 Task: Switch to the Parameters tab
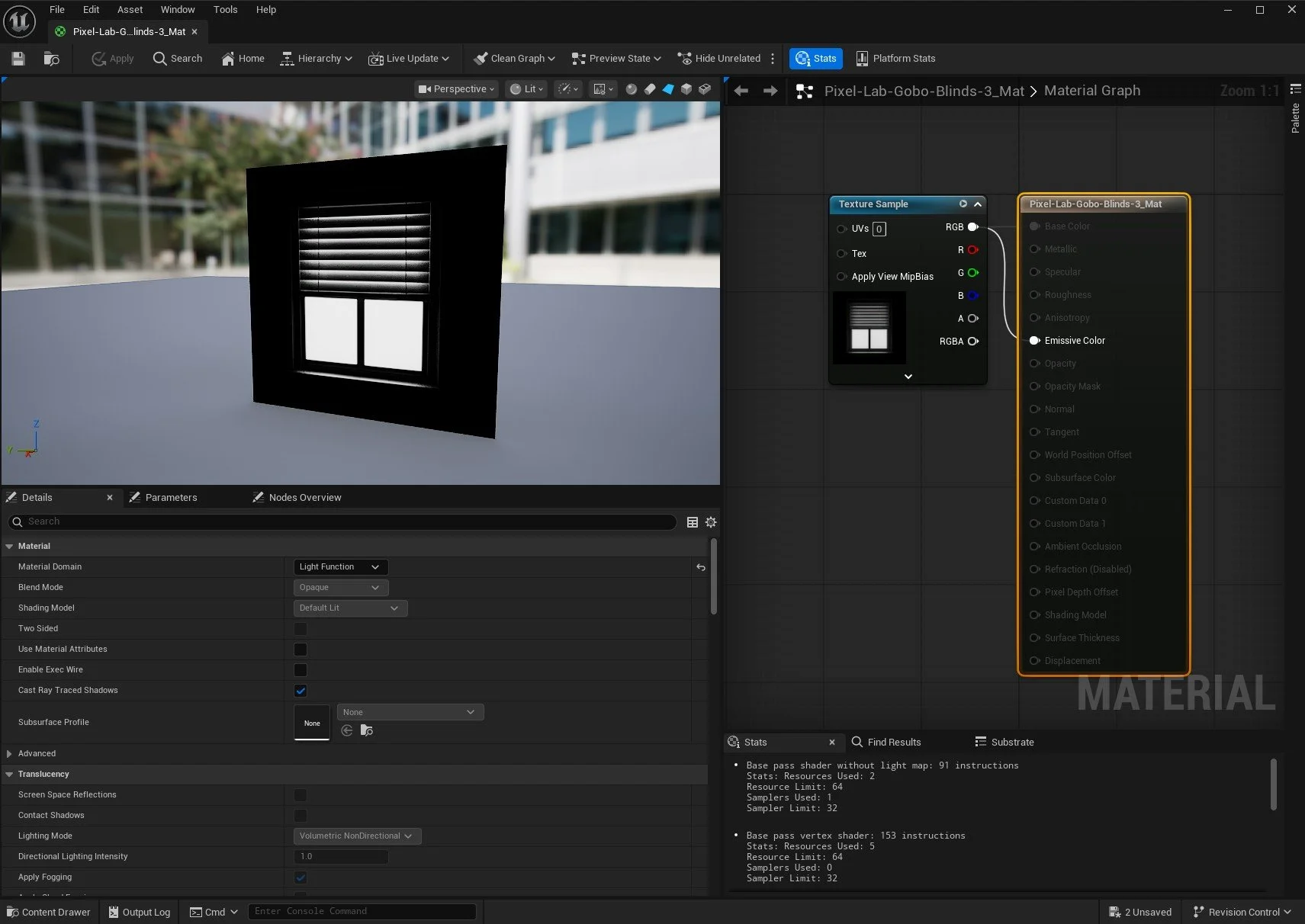[x=171, y=498]
